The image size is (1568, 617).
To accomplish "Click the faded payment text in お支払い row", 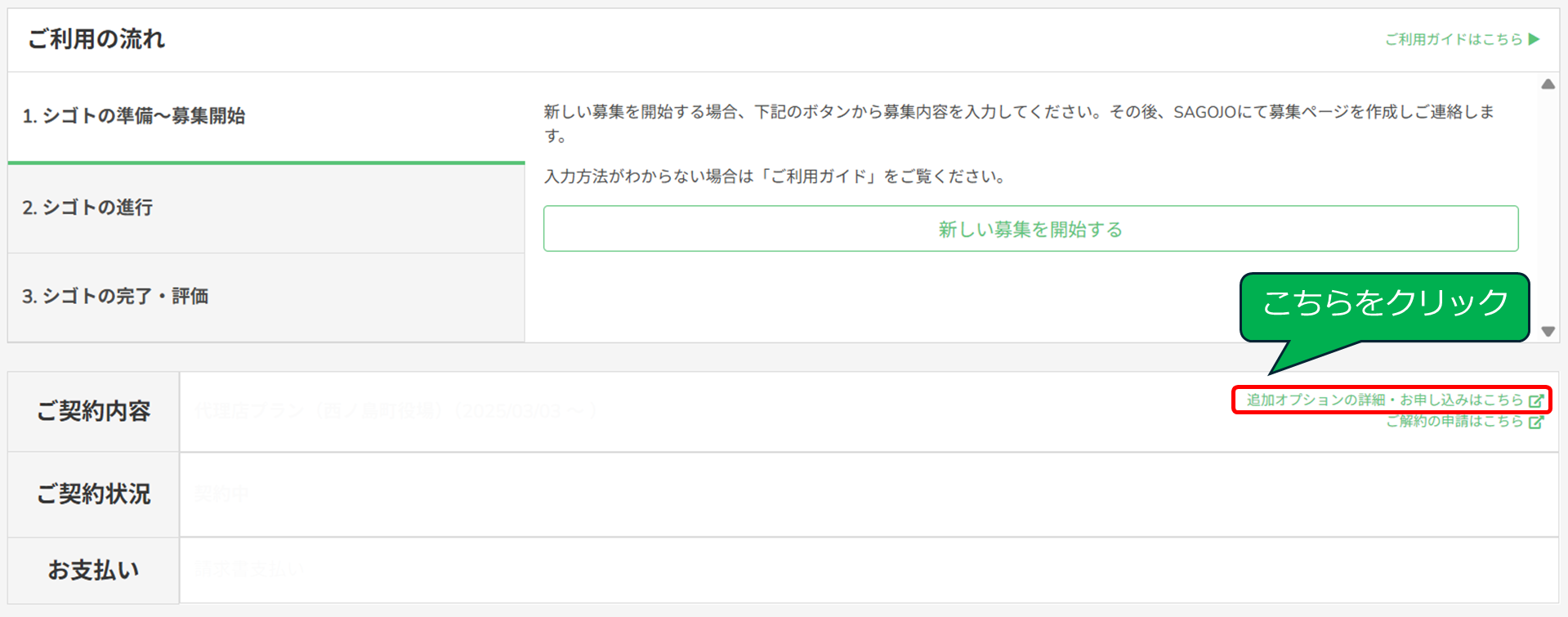I will click(x=250, y=570).
